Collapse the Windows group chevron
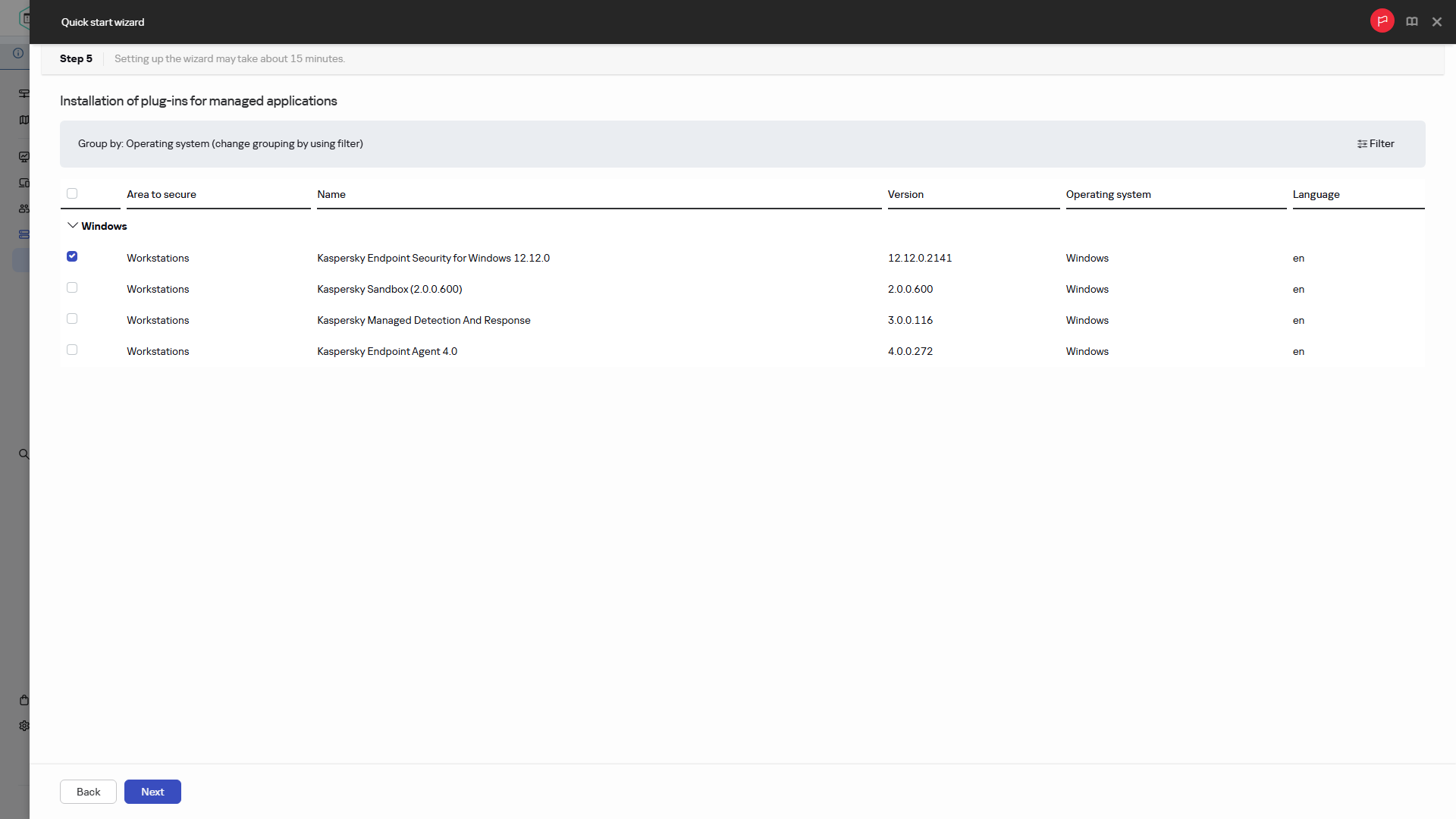Viewport: 1456px width, 819px height. [x=73, y=226]
